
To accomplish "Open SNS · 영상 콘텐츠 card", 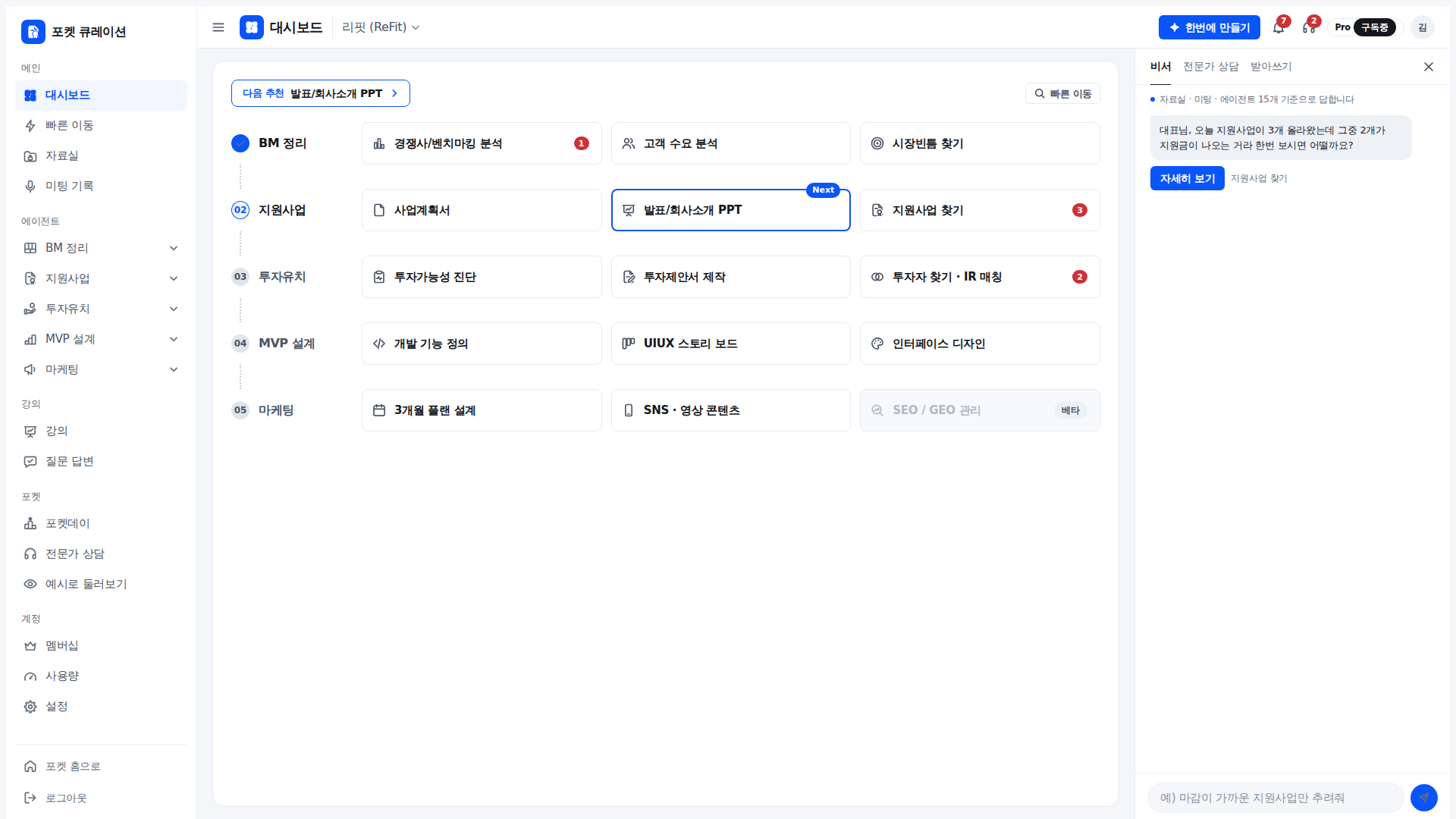I will [730, 410].
